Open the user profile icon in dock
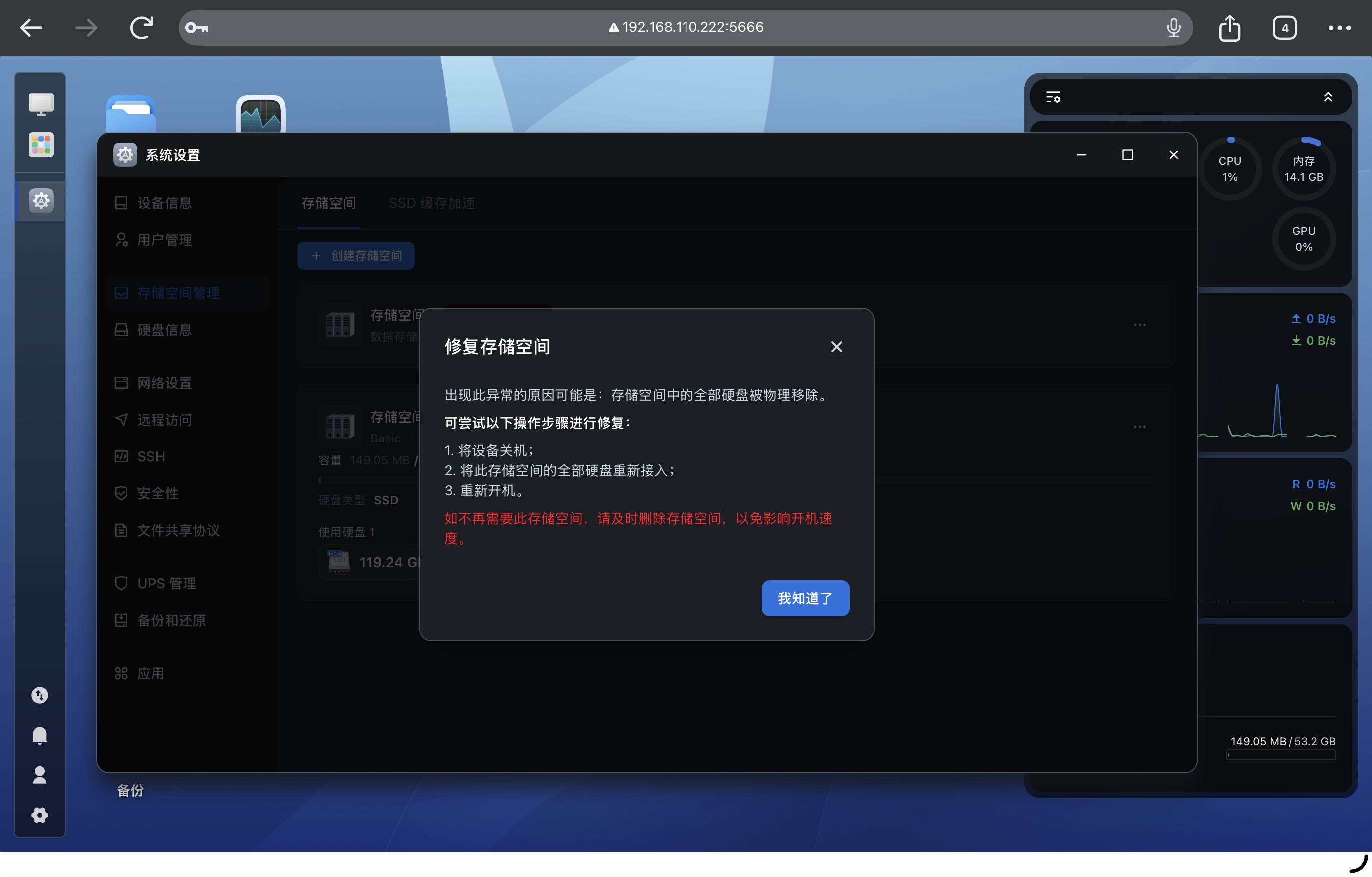Screen dimensions: 1372x877 [x=40, y=775]
